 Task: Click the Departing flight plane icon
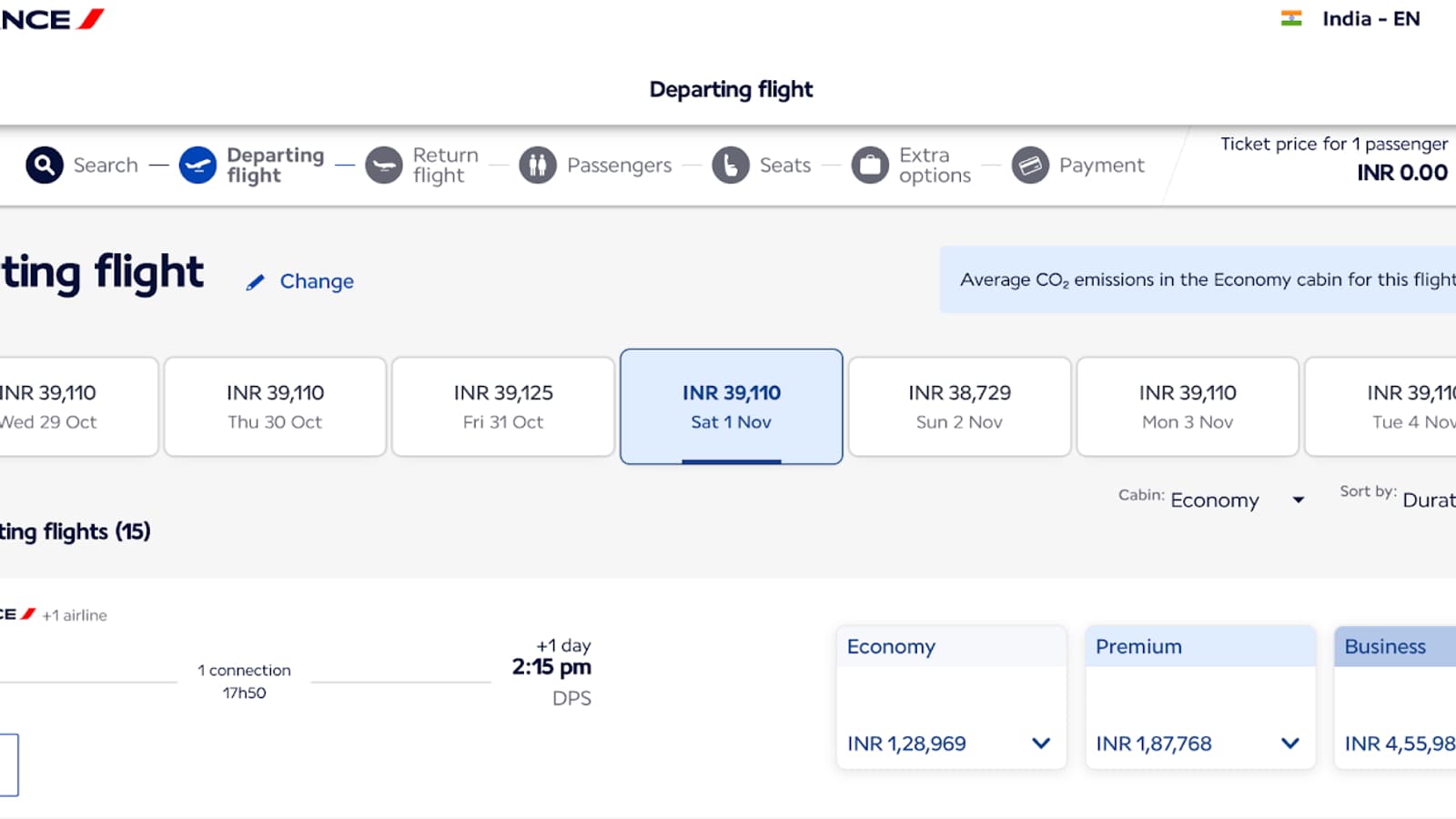(x=197, y=166)
